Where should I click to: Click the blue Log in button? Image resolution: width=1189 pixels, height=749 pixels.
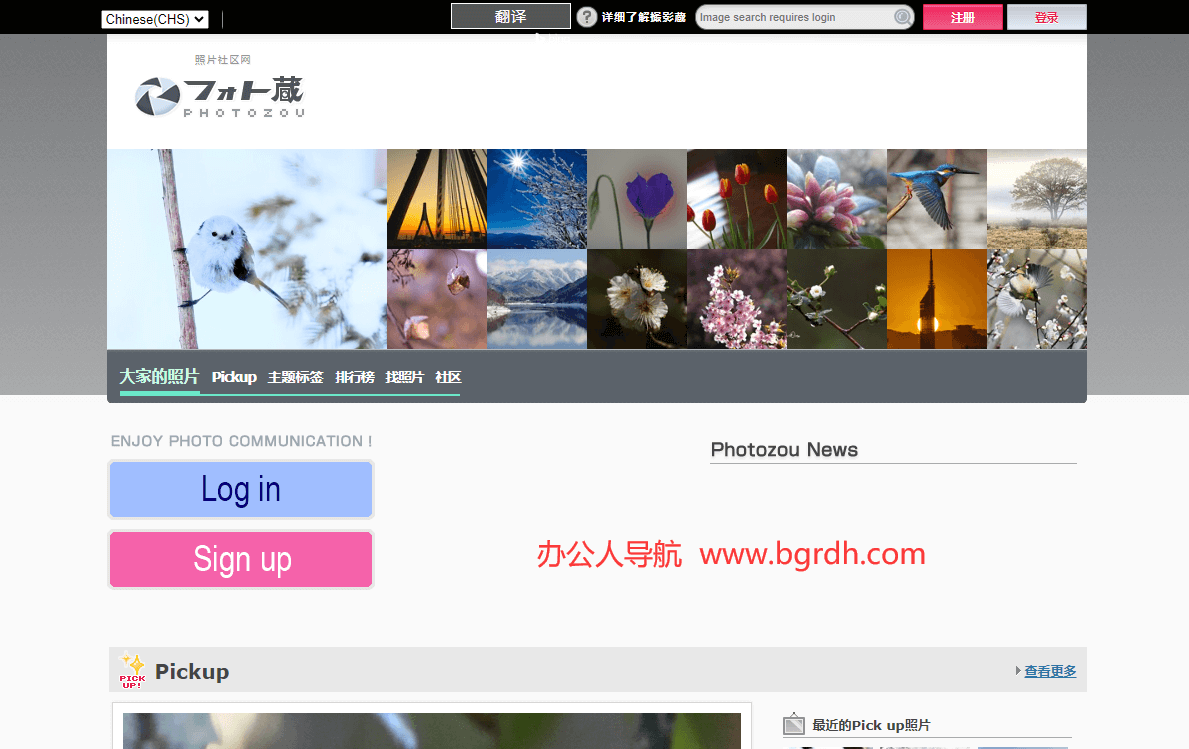(240, 489)
